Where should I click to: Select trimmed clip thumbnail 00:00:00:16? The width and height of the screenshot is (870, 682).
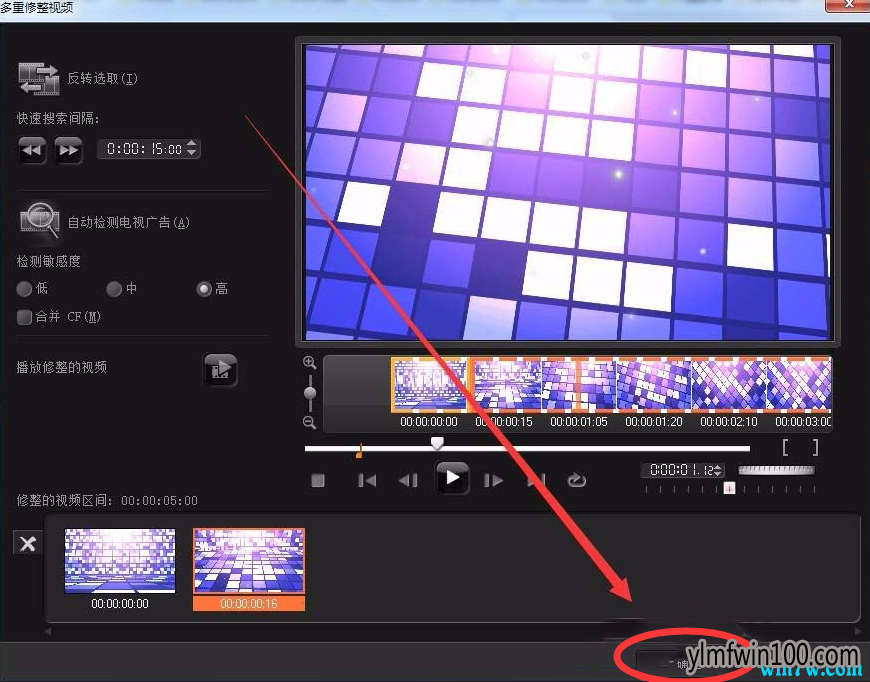(x=249, y=569)
